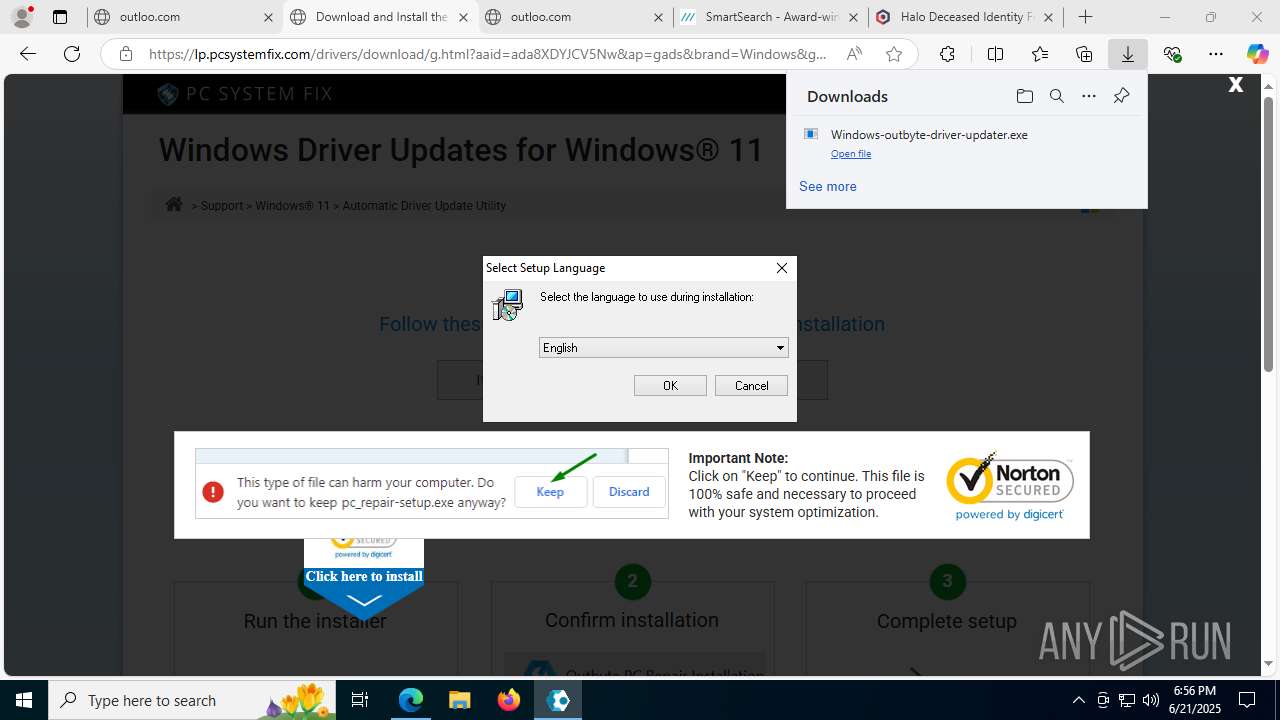The image size is (1280, 720).
Task: Click See more in Downloads panel
Action: tap(827, 186)
